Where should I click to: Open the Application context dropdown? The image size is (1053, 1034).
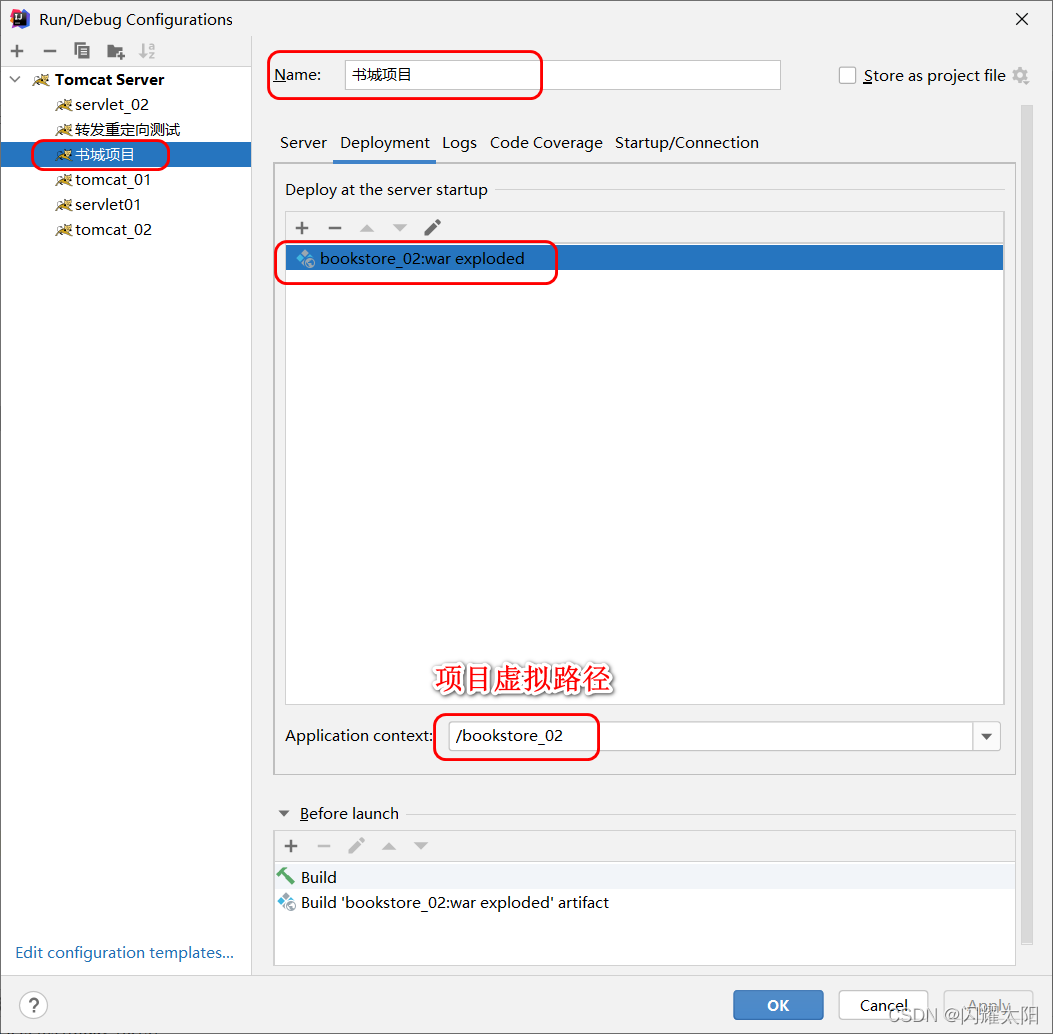click(x=987, y=737)
